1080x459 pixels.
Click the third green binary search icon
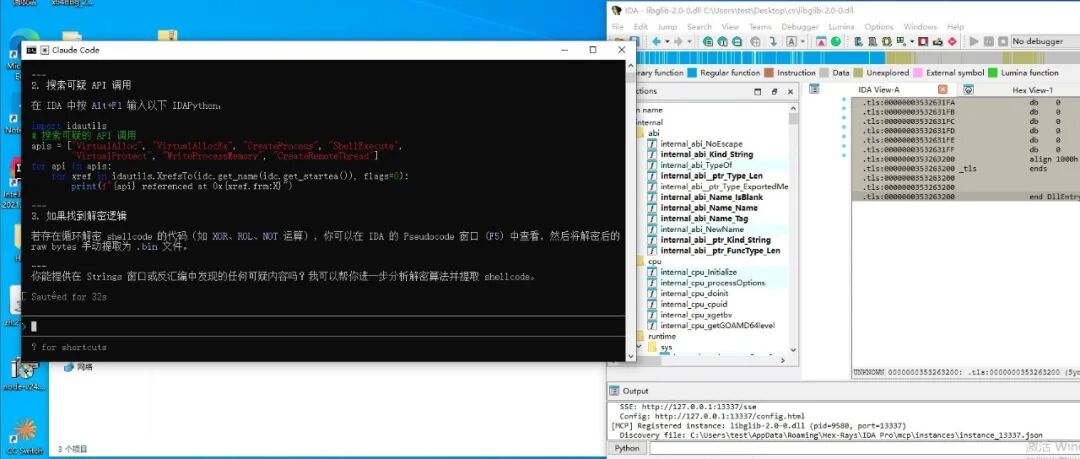pyautogui.click(x=737, y=41)
